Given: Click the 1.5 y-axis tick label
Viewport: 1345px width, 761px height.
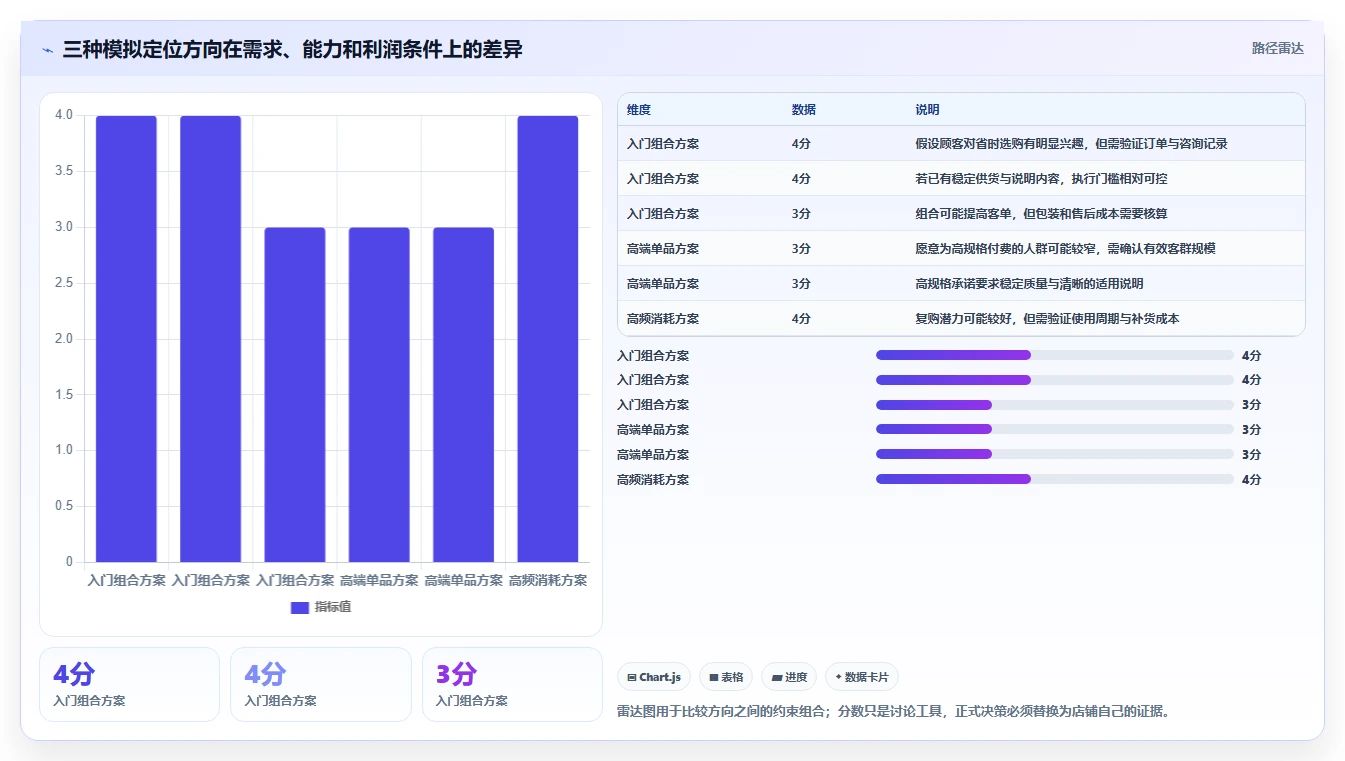Looking at the screenshot, I should click(x=64, y=395).
